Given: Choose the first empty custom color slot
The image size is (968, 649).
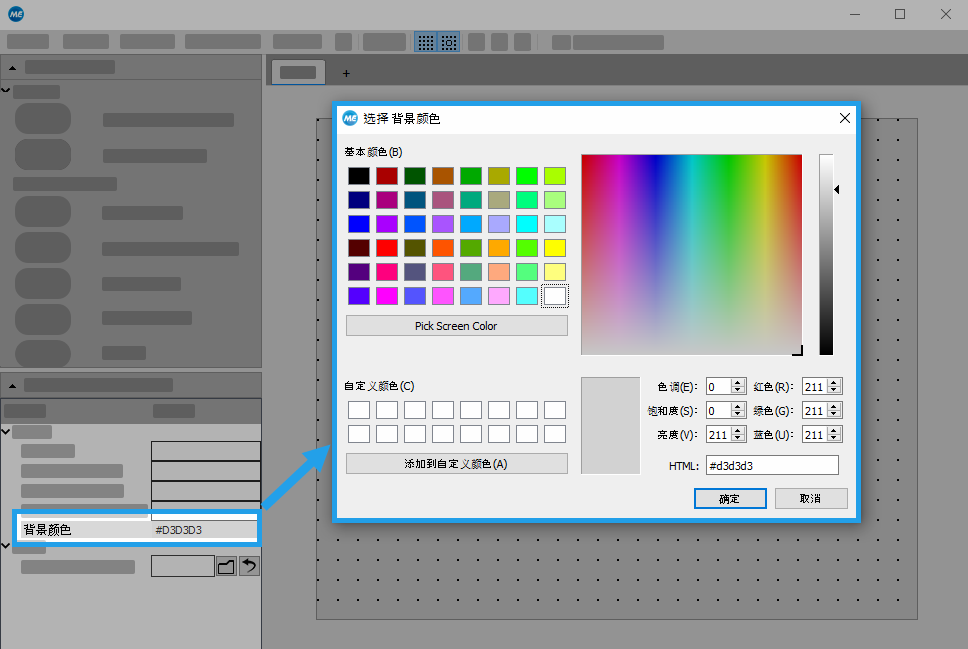Looking at the screenshot, I should [359, 410].
